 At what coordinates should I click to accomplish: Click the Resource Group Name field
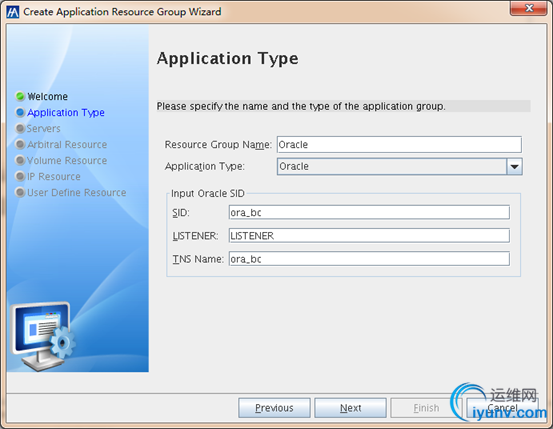[x=399, y=145]
